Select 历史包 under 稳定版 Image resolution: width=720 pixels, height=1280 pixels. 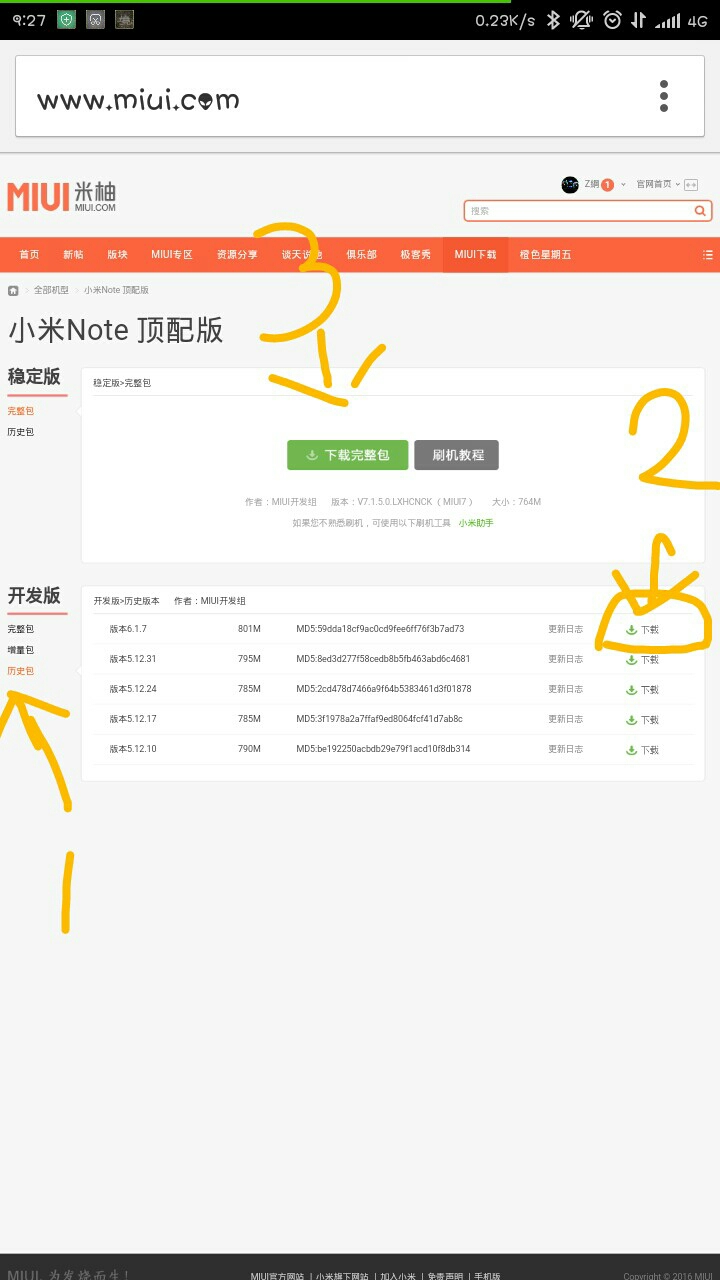[21, 432]
